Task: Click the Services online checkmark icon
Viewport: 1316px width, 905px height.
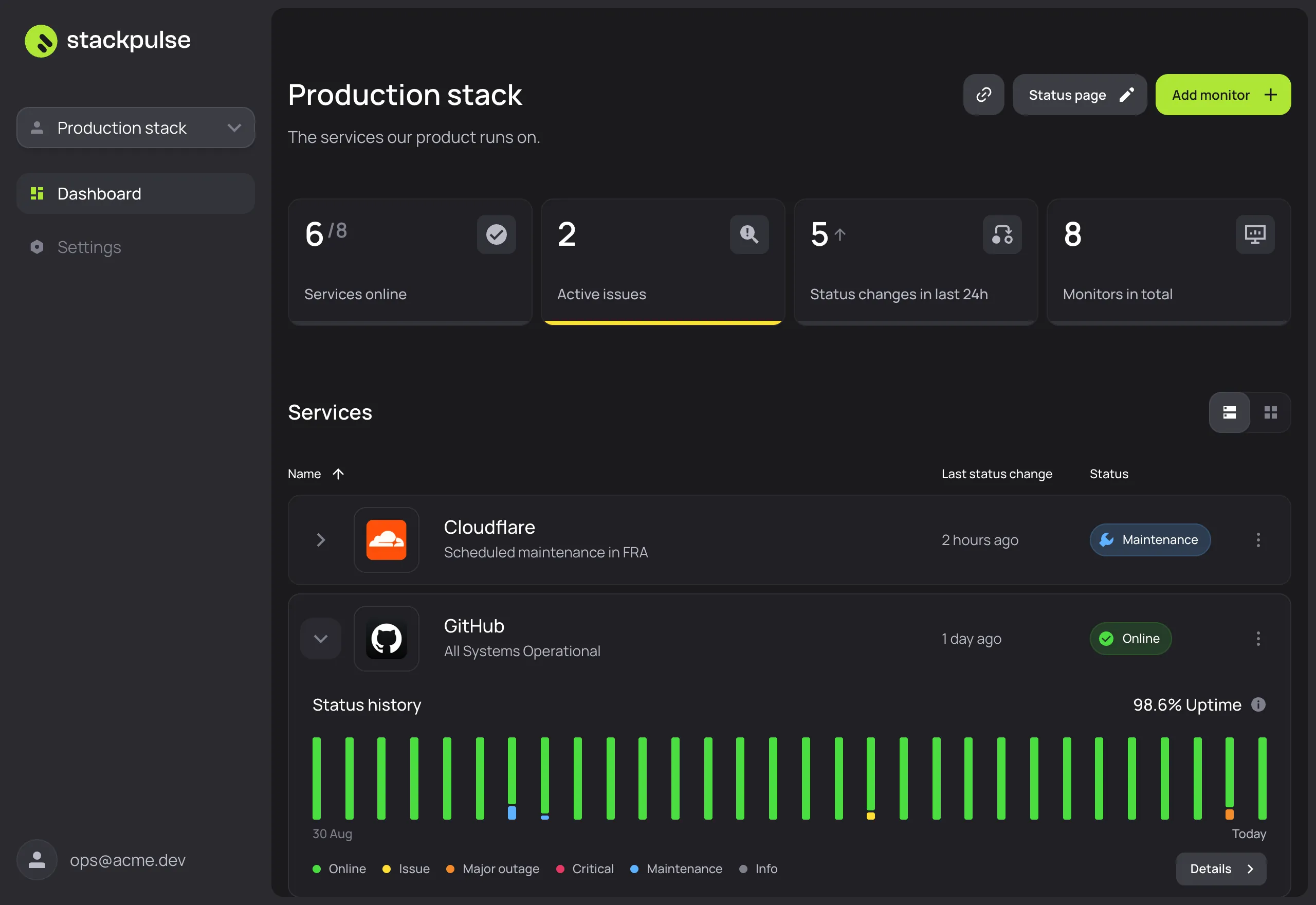Action: pyautogui.click(x=496, y=234)
